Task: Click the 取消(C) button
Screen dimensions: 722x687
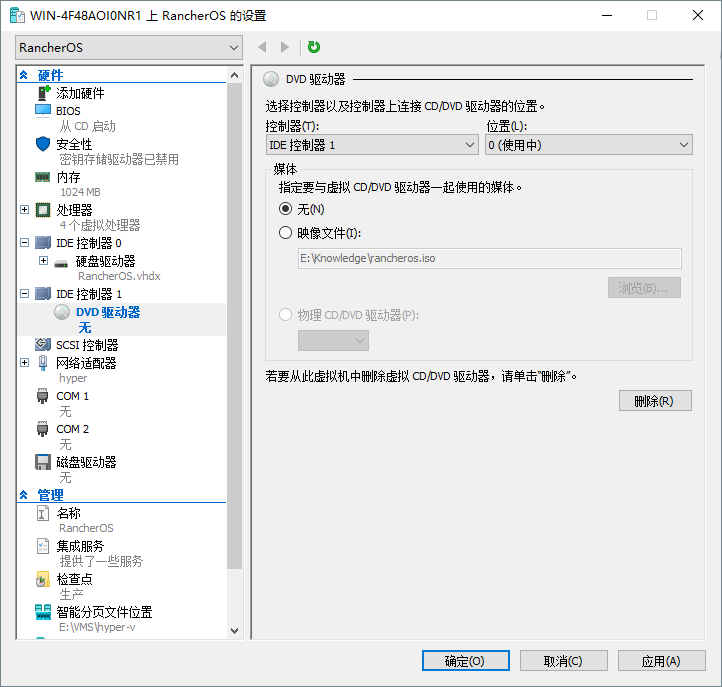Action: pos(564,661)
